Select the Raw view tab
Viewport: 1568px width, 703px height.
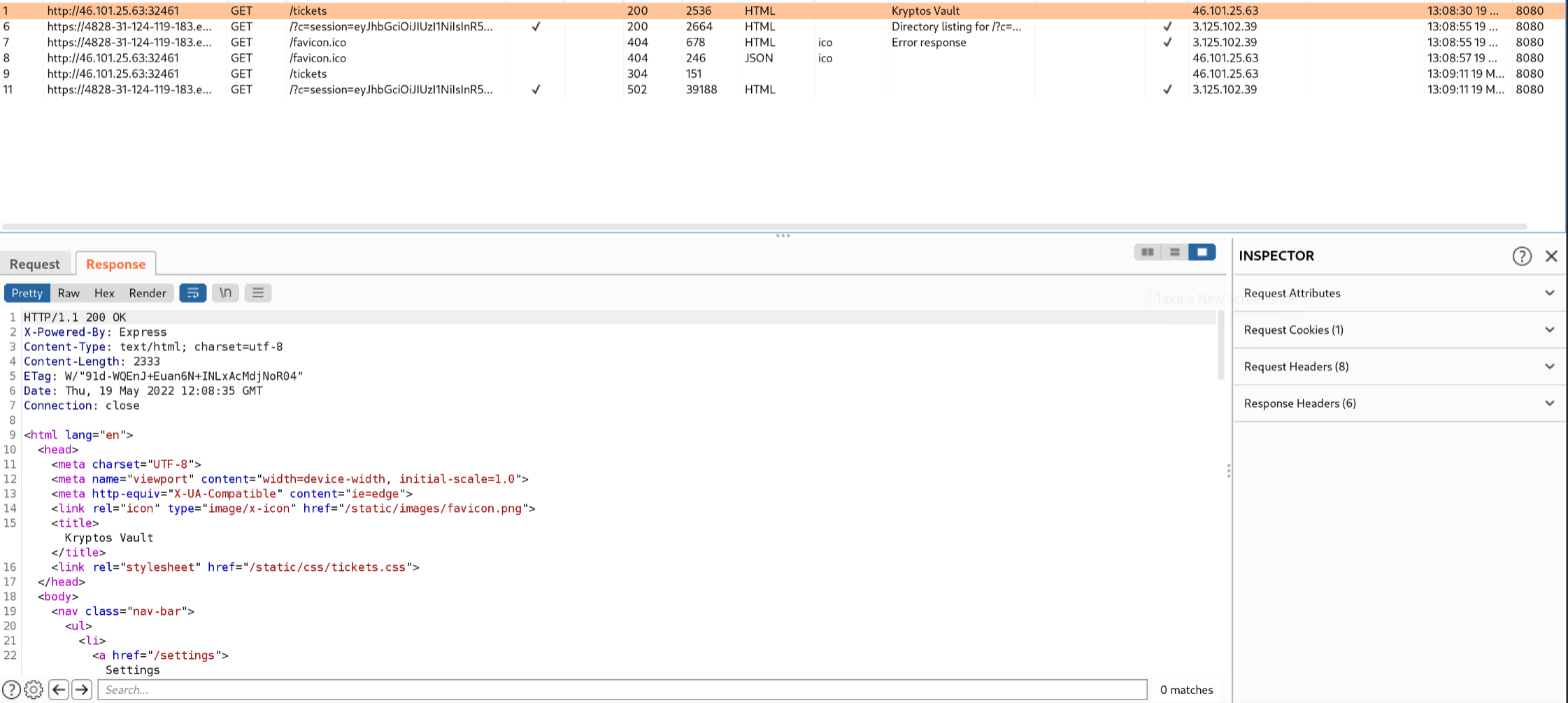coord(69,293)
